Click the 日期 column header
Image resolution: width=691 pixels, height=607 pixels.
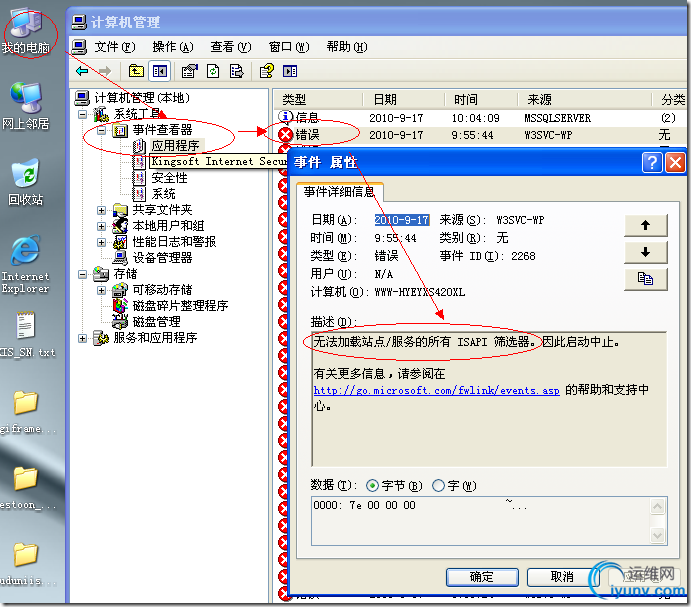(403, 100)
